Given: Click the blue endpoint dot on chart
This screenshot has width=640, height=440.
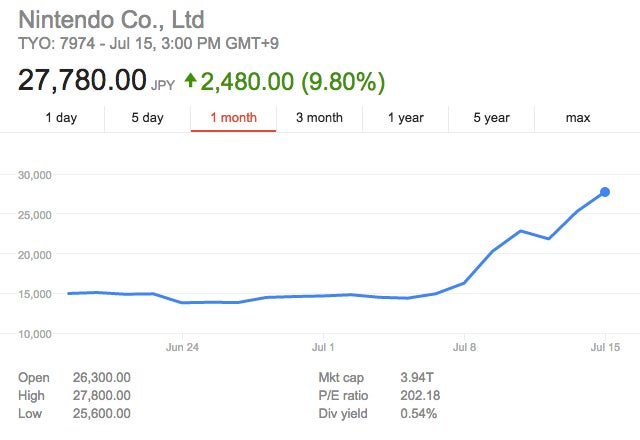Looking at the screenshot, I should (605, 192).
